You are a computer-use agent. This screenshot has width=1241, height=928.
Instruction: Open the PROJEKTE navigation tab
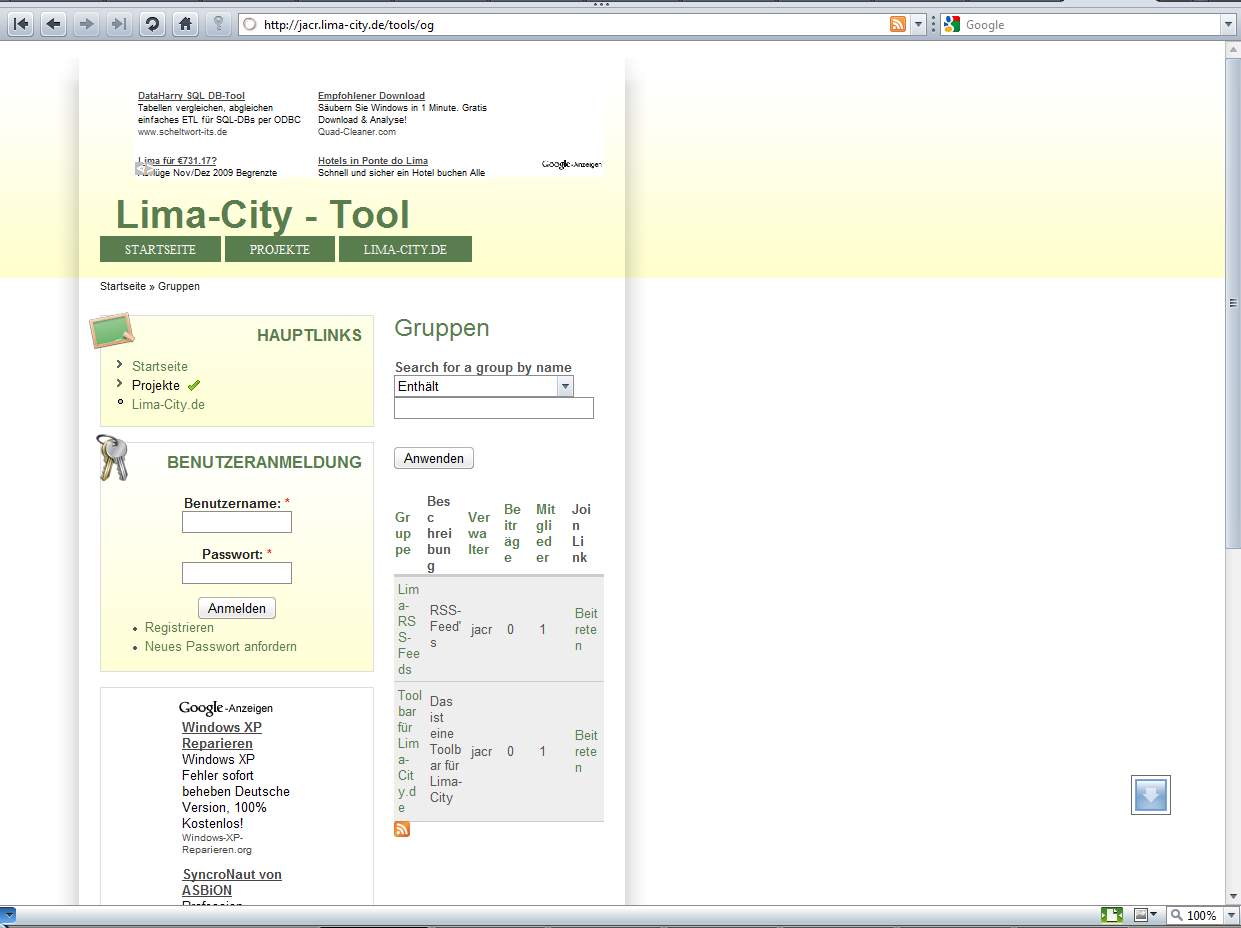[280, 249]
